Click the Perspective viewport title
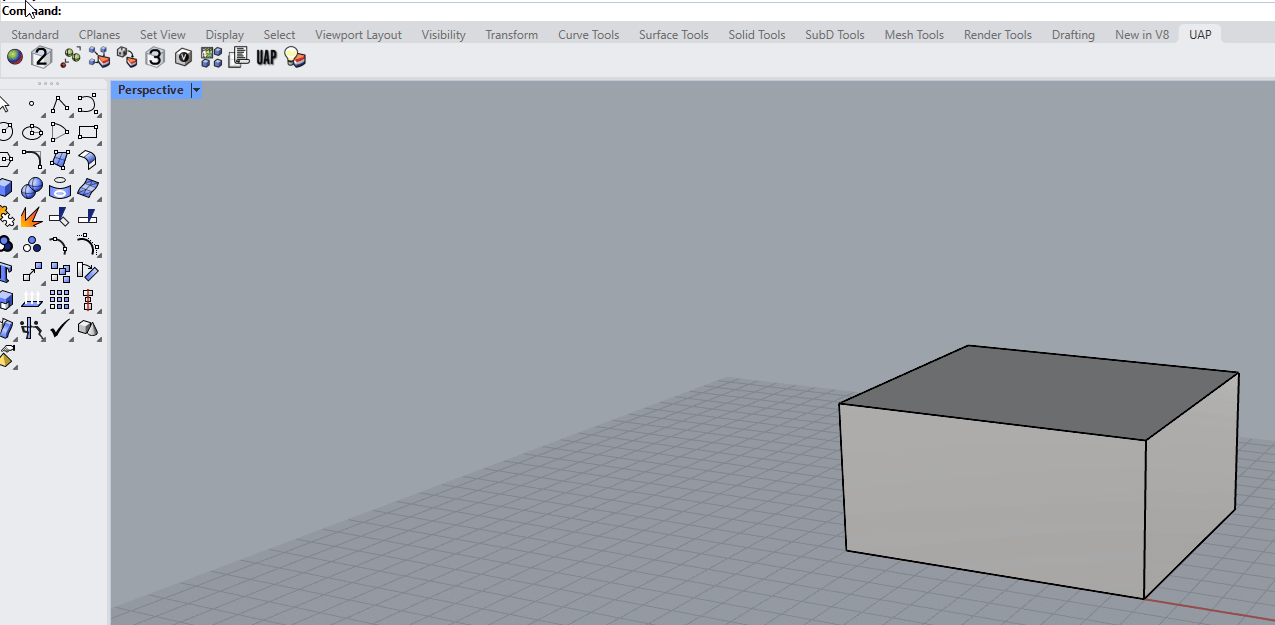This screenshot has height=625, width=1275. [150, 90]
